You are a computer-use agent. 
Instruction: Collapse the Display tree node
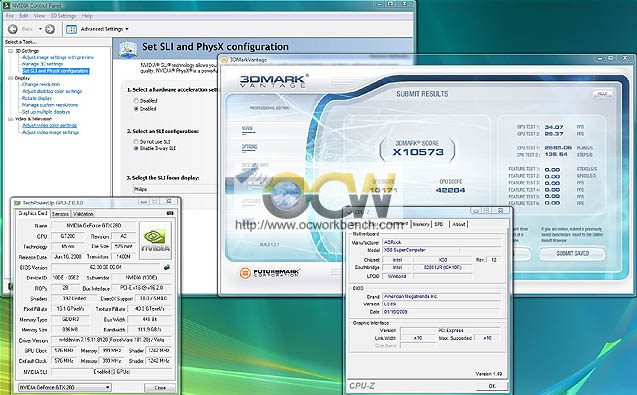coord(11,78)
